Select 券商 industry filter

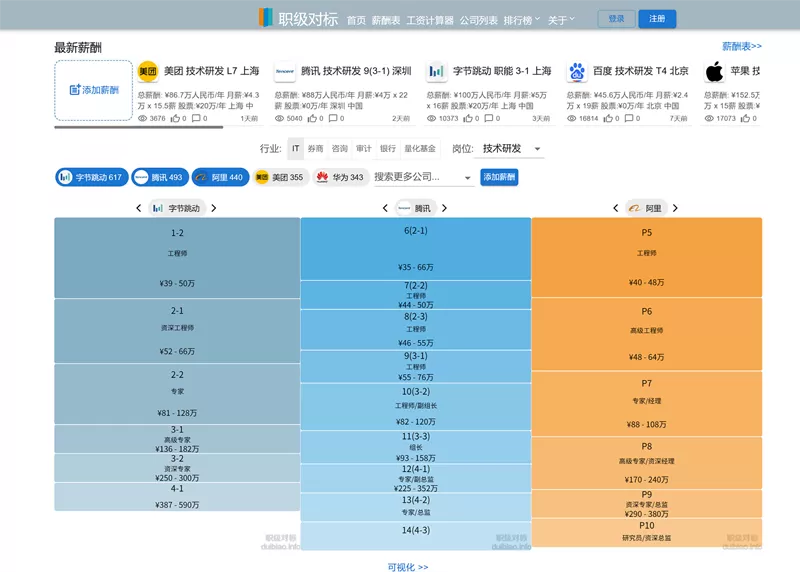click(x=315, y=148)
